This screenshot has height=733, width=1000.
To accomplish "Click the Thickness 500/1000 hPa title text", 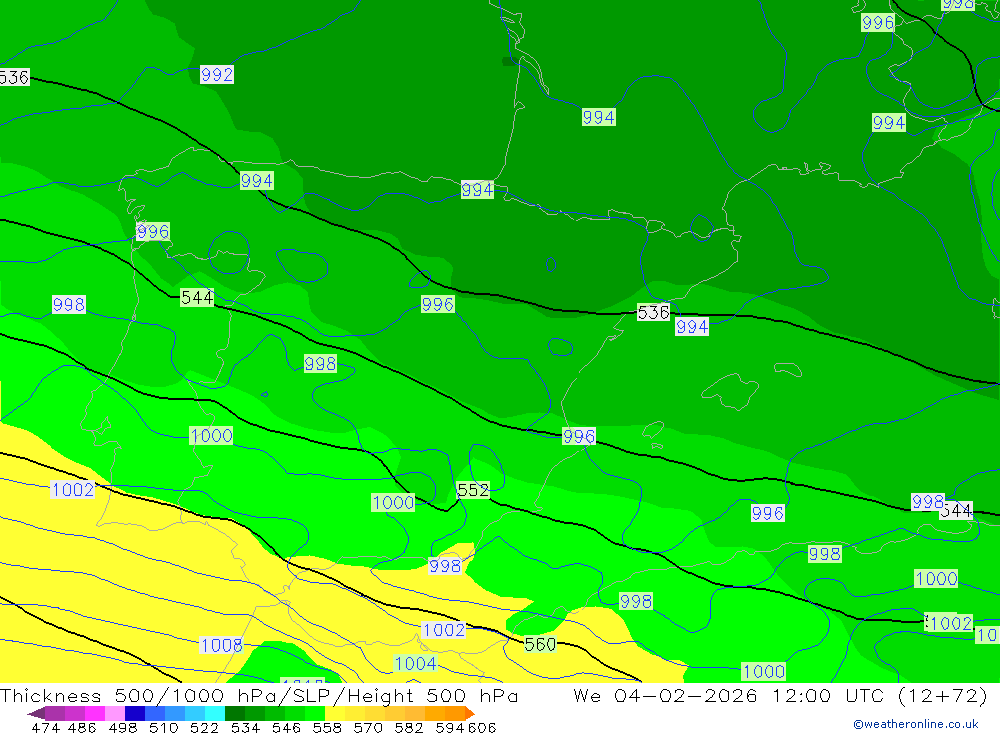I will 138,695.
